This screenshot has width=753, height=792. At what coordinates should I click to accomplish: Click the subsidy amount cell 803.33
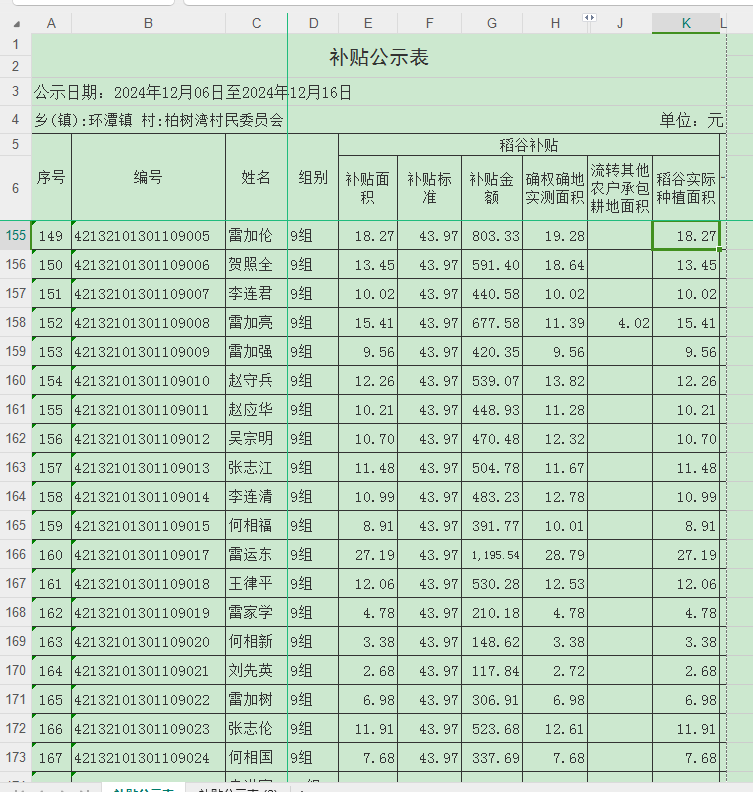point(492,236)
